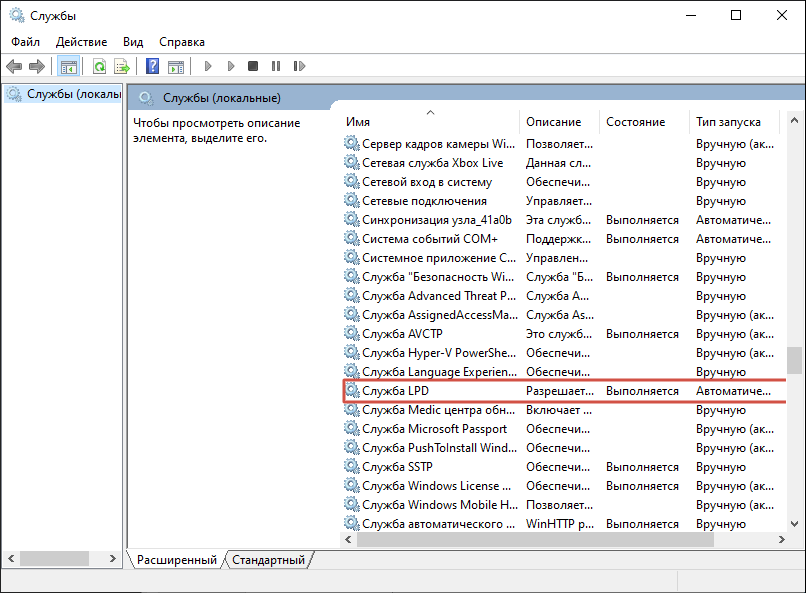Open the Файл menu

pyautogui.click(x=26, y=42)
